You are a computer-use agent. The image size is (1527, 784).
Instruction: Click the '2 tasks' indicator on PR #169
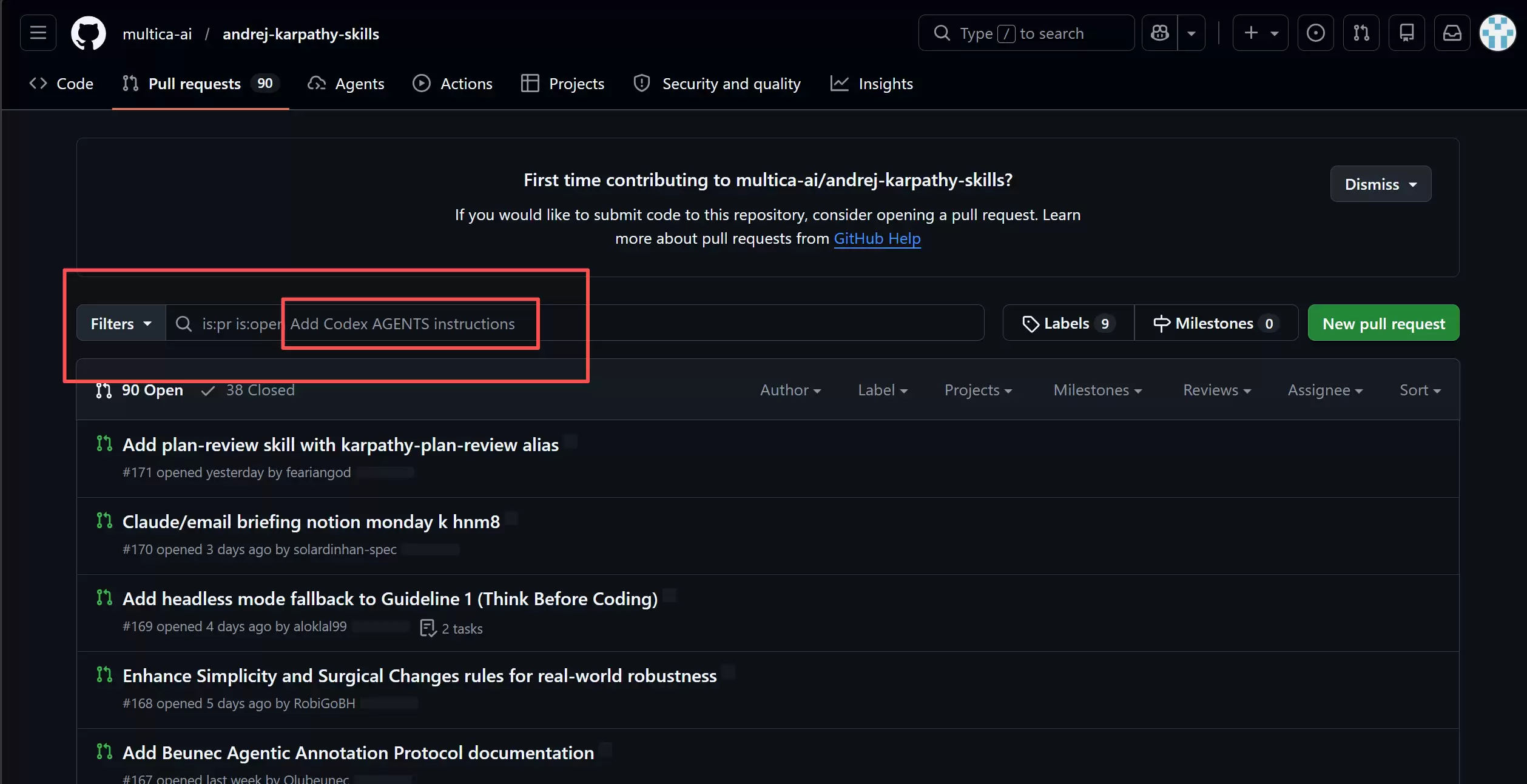point(451,628)
